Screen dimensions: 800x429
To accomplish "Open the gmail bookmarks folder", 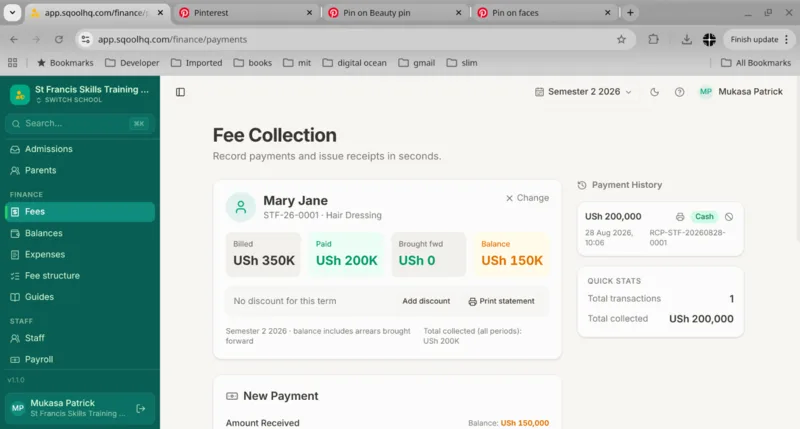I will [x=417, y=63].
